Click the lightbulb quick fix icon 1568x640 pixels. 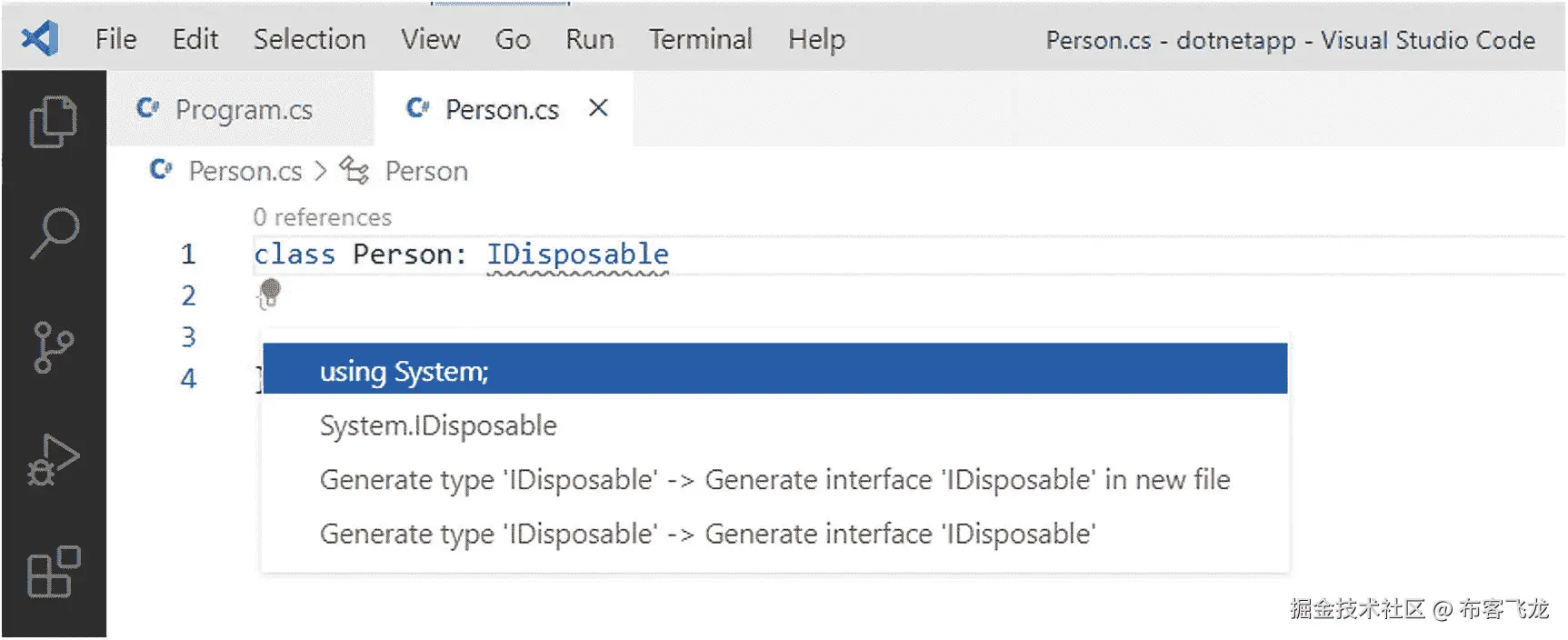269,294
